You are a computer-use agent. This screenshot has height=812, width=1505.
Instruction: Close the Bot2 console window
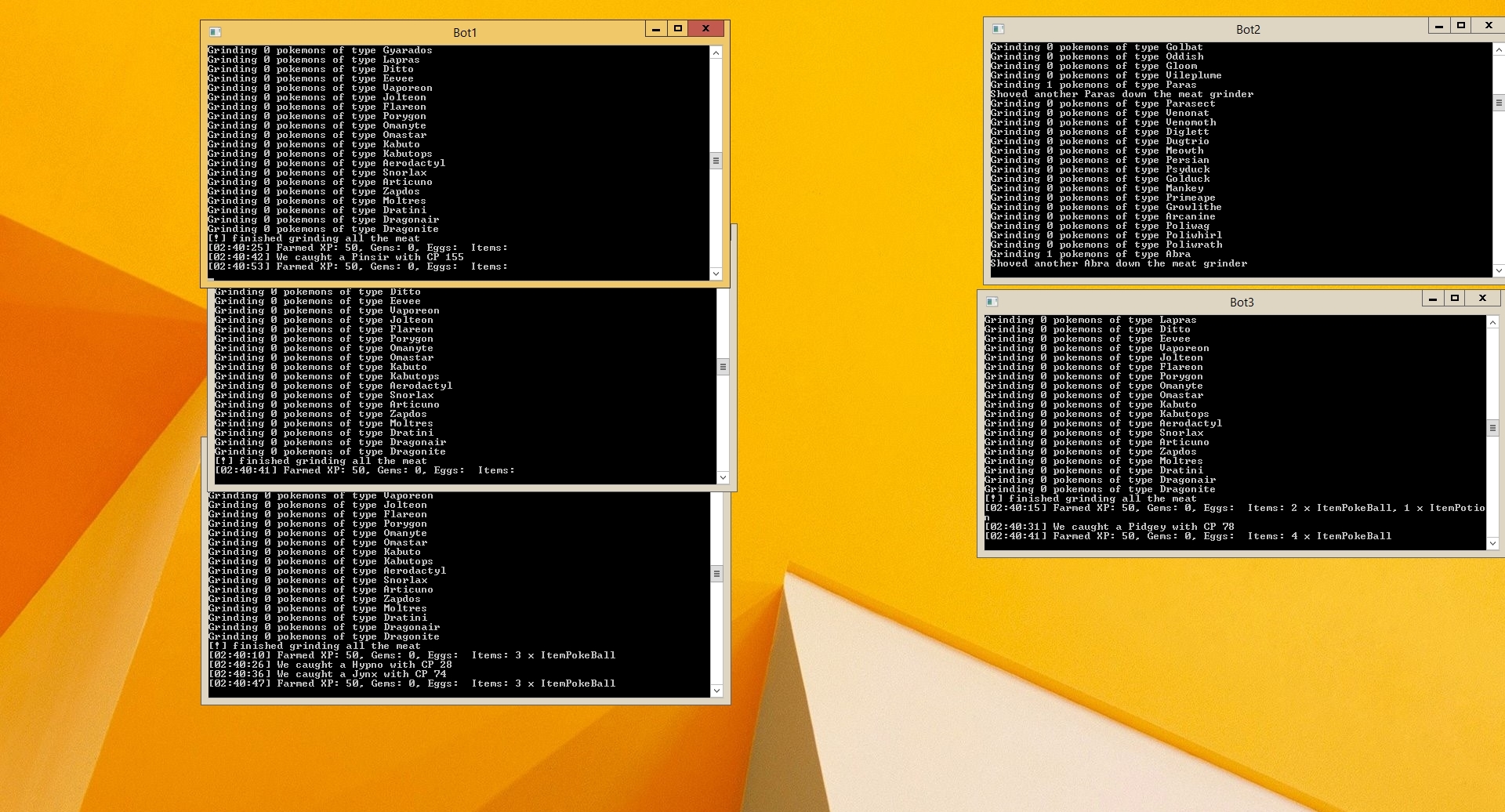(x=1489, y=26)
